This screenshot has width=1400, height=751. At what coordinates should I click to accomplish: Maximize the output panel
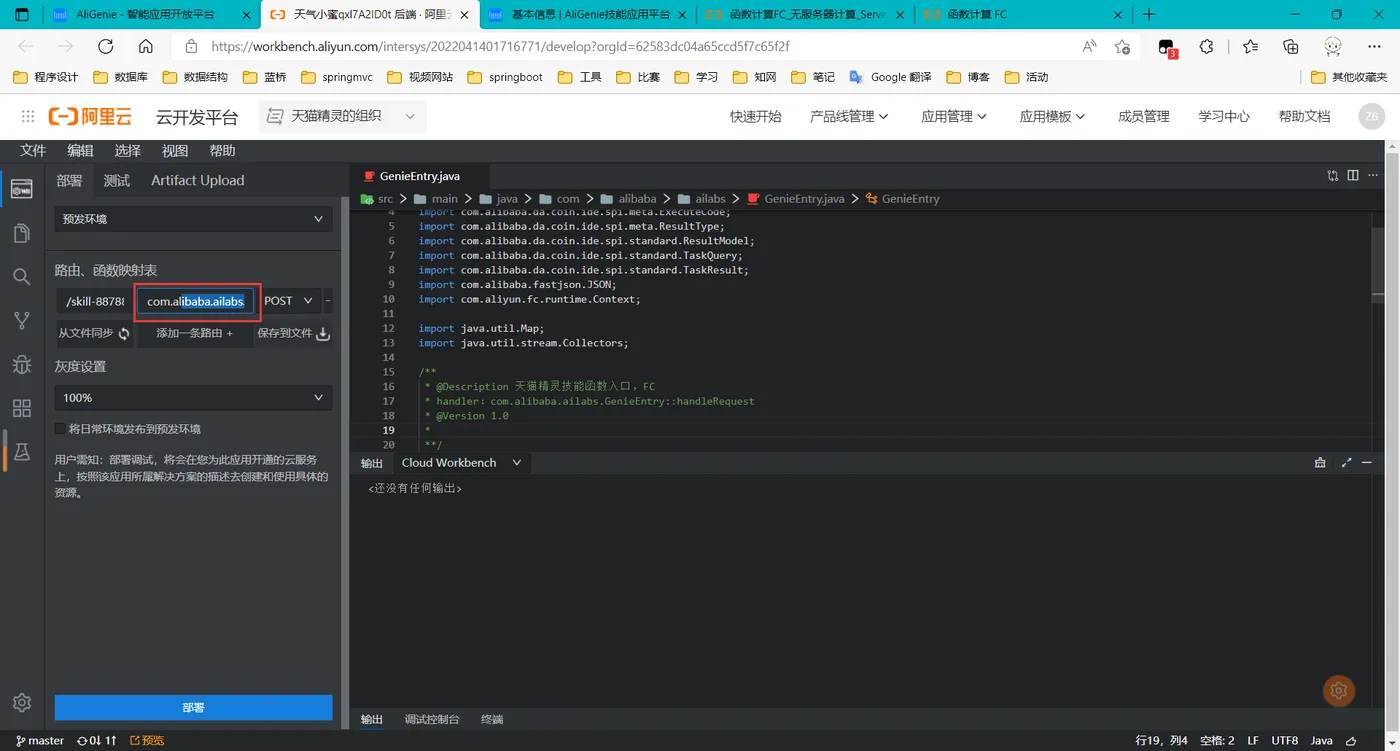pos(1346,463)
